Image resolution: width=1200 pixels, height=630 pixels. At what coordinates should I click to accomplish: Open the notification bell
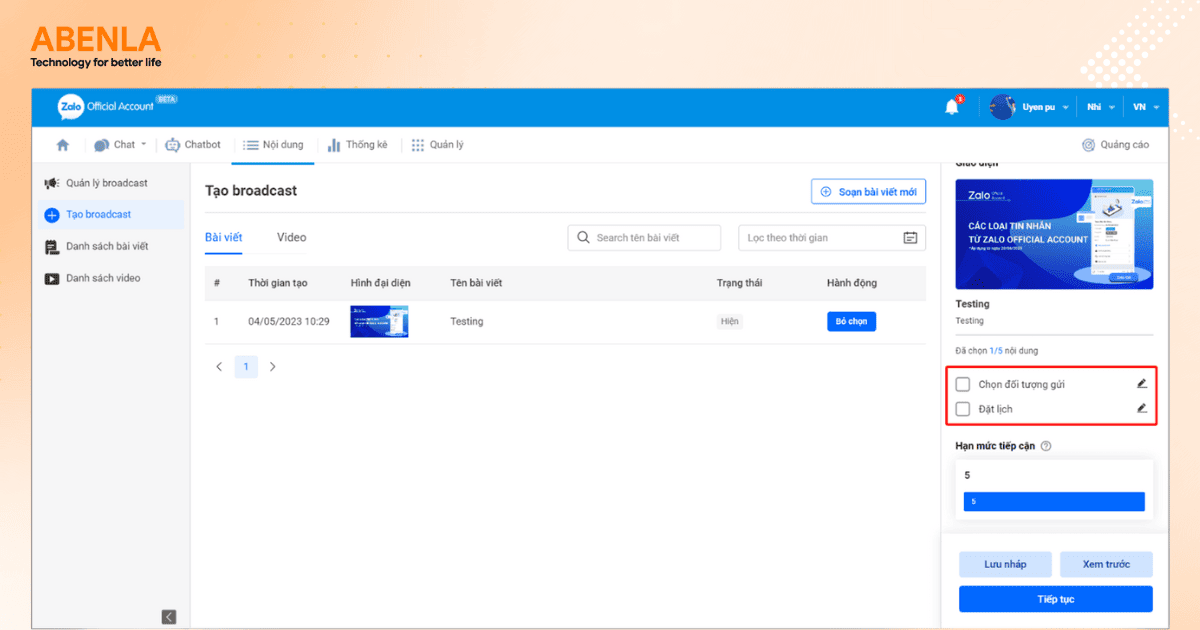tap(952, 107)
